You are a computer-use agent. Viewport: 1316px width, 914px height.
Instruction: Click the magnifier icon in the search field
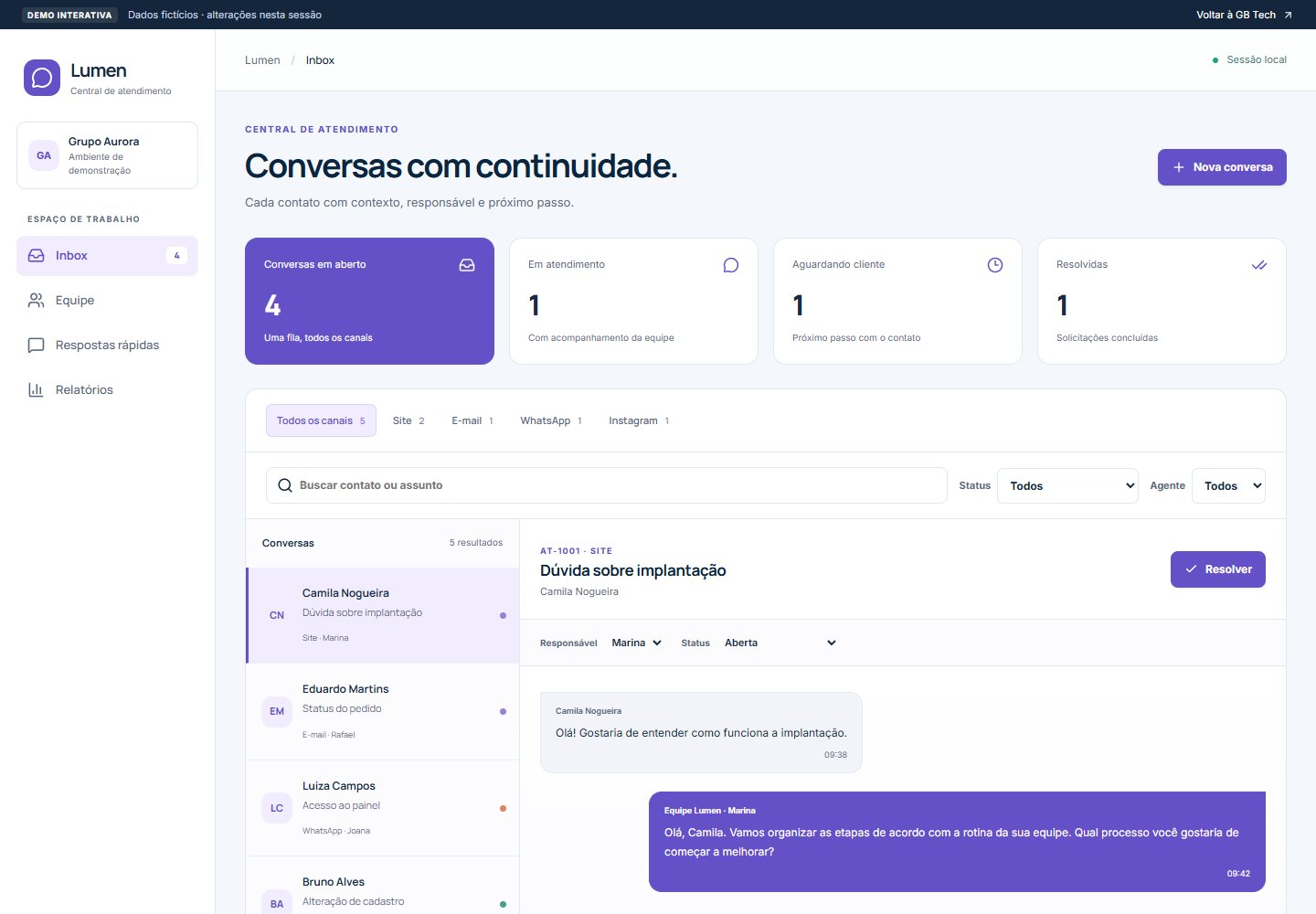[285, 485]
